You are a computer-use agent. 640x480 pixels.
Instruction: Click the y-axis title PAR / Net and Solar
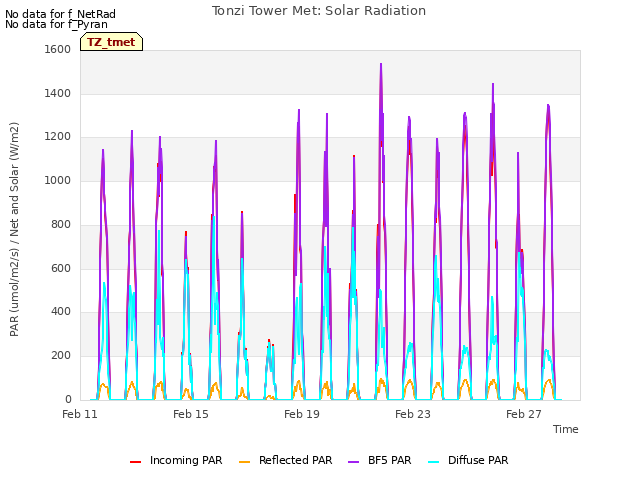(x=14, y=229)
